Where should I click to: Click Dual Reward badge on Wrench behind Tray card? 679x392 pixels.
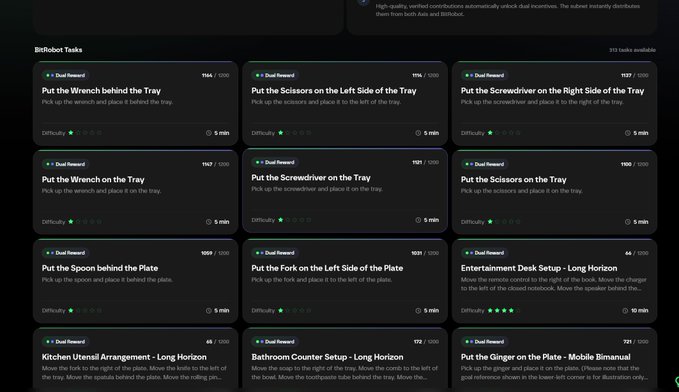(x=65, y=75)
